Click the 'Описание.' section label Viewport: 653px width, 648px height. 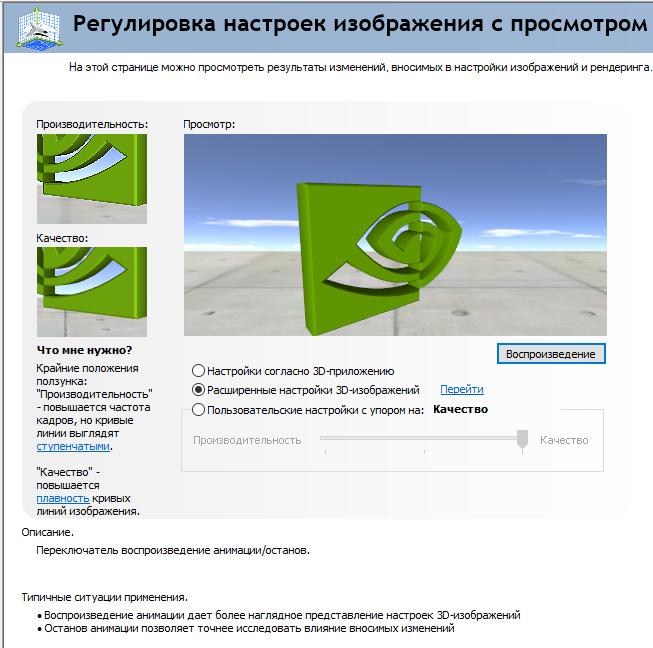(x=47, y=532)
